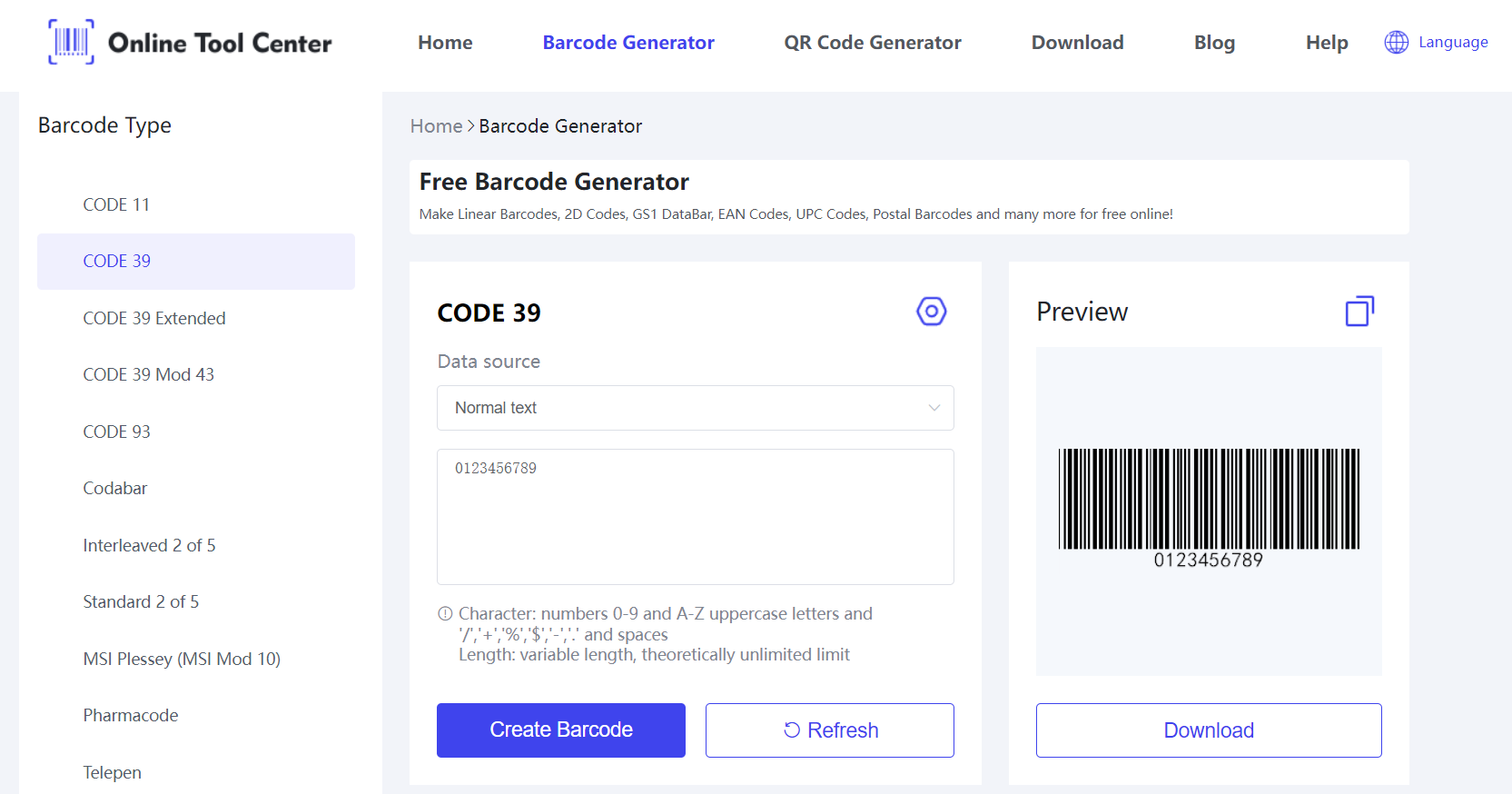Open the QR Code Generator menu
1512x794 pixels.
point(873,43)
